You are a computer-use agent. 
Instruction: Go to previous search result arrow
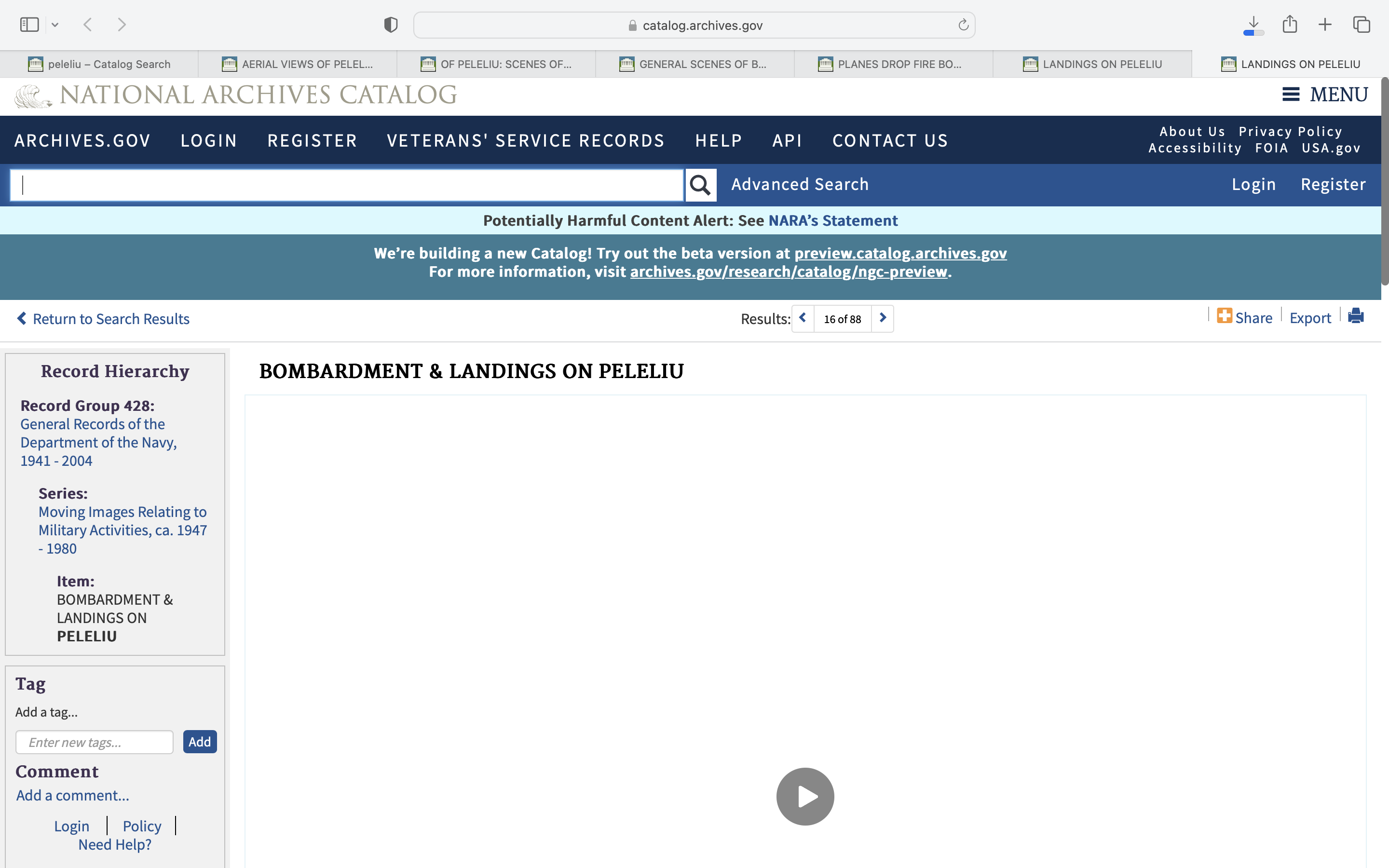803,318
